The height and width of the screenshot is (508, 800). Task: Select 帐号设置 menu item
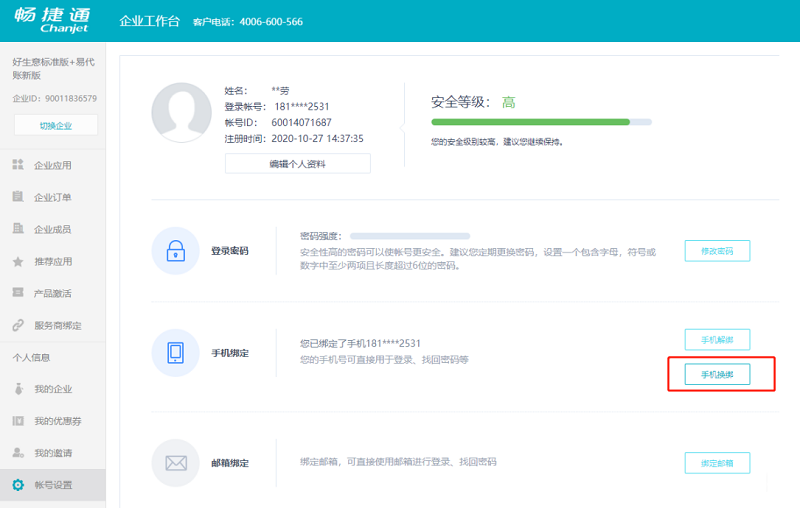pyautogui.click(x=53, y=485)
